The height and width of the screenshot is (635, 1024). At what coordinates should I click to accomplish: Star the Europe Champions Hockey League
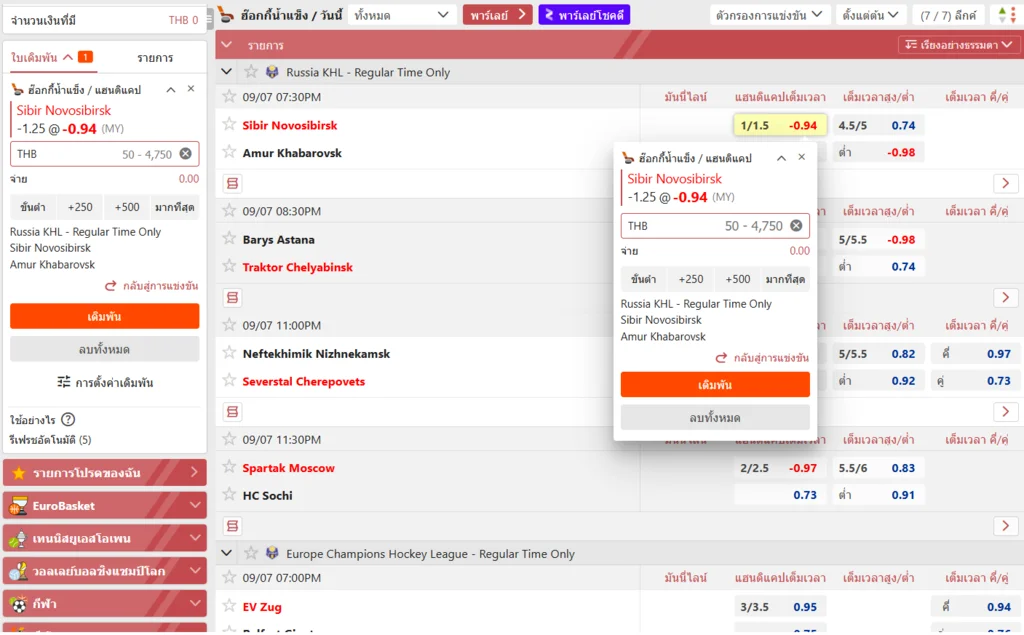tap(251, 553)
